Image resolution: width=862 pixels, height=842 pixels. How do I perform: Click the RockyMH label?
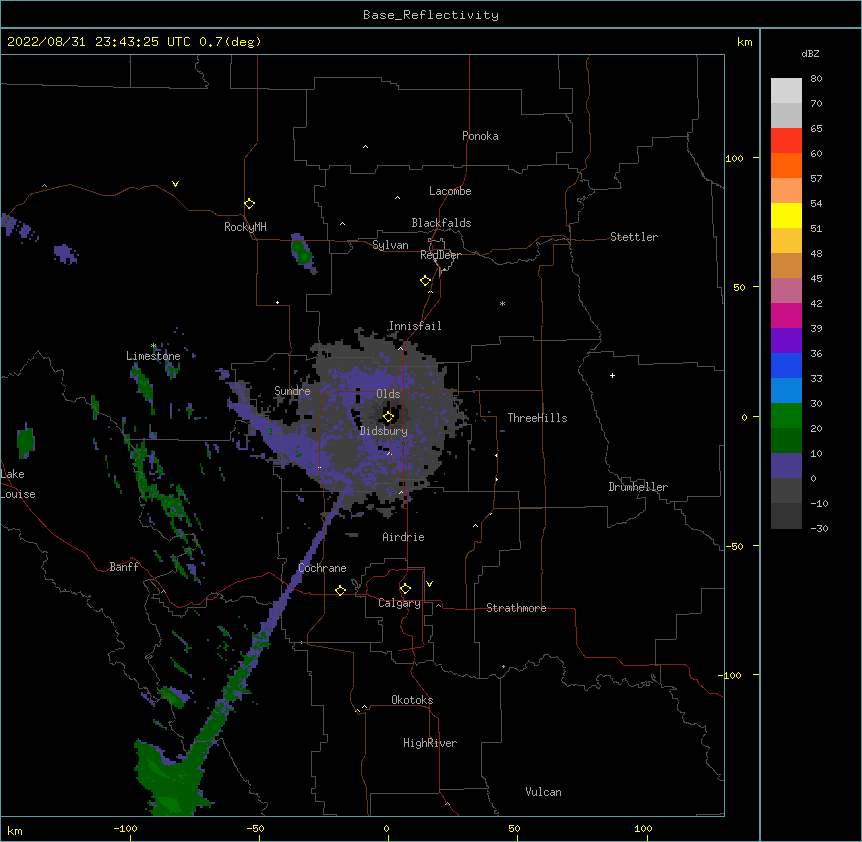245,227
